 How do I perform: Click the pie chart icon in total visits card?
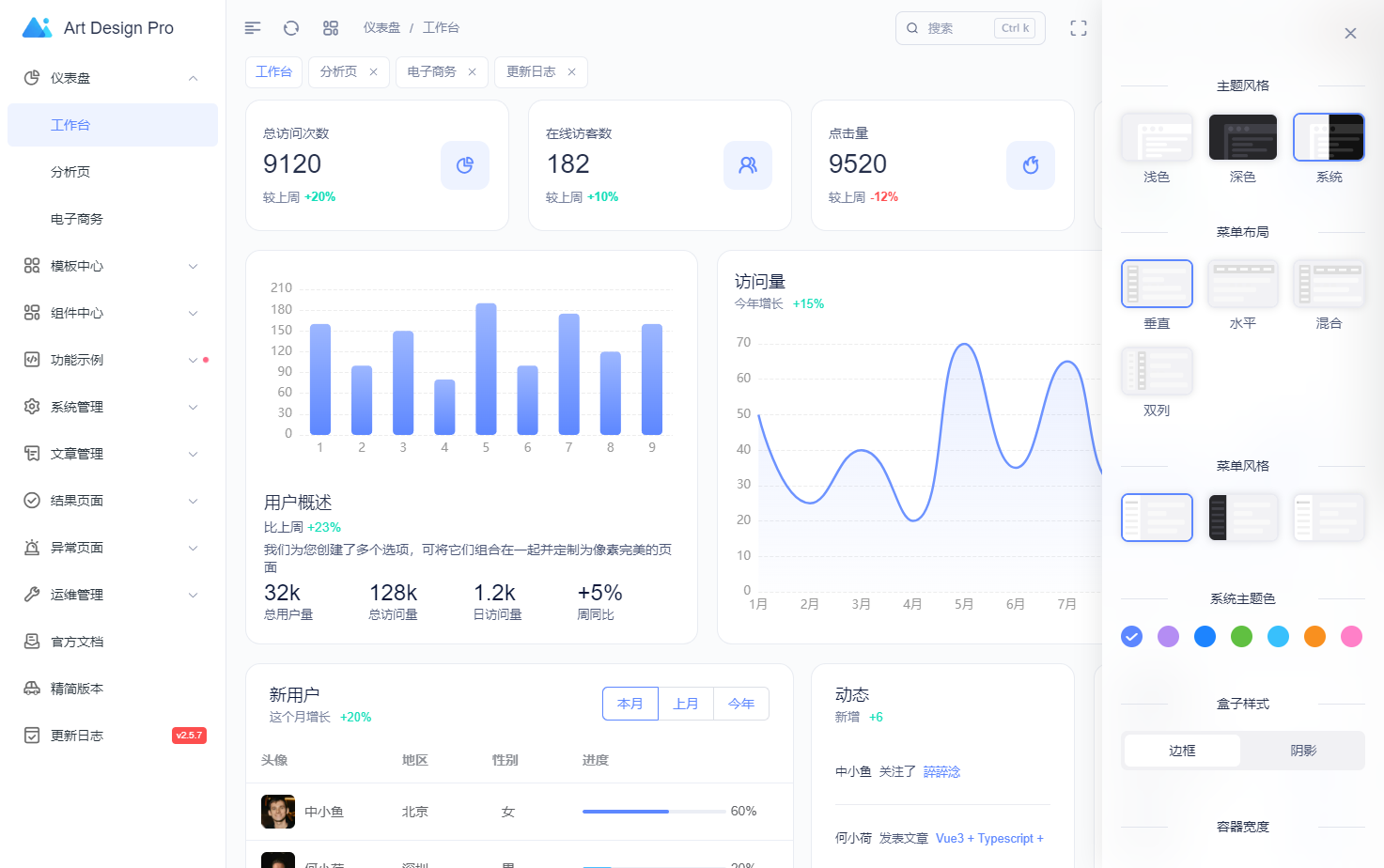tap(465, 165)
